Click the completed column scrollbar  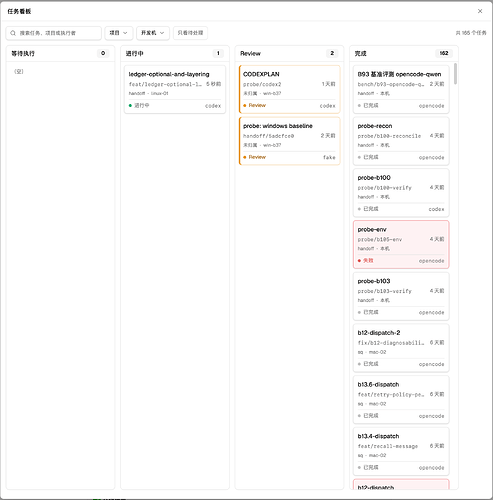(455, 74)
